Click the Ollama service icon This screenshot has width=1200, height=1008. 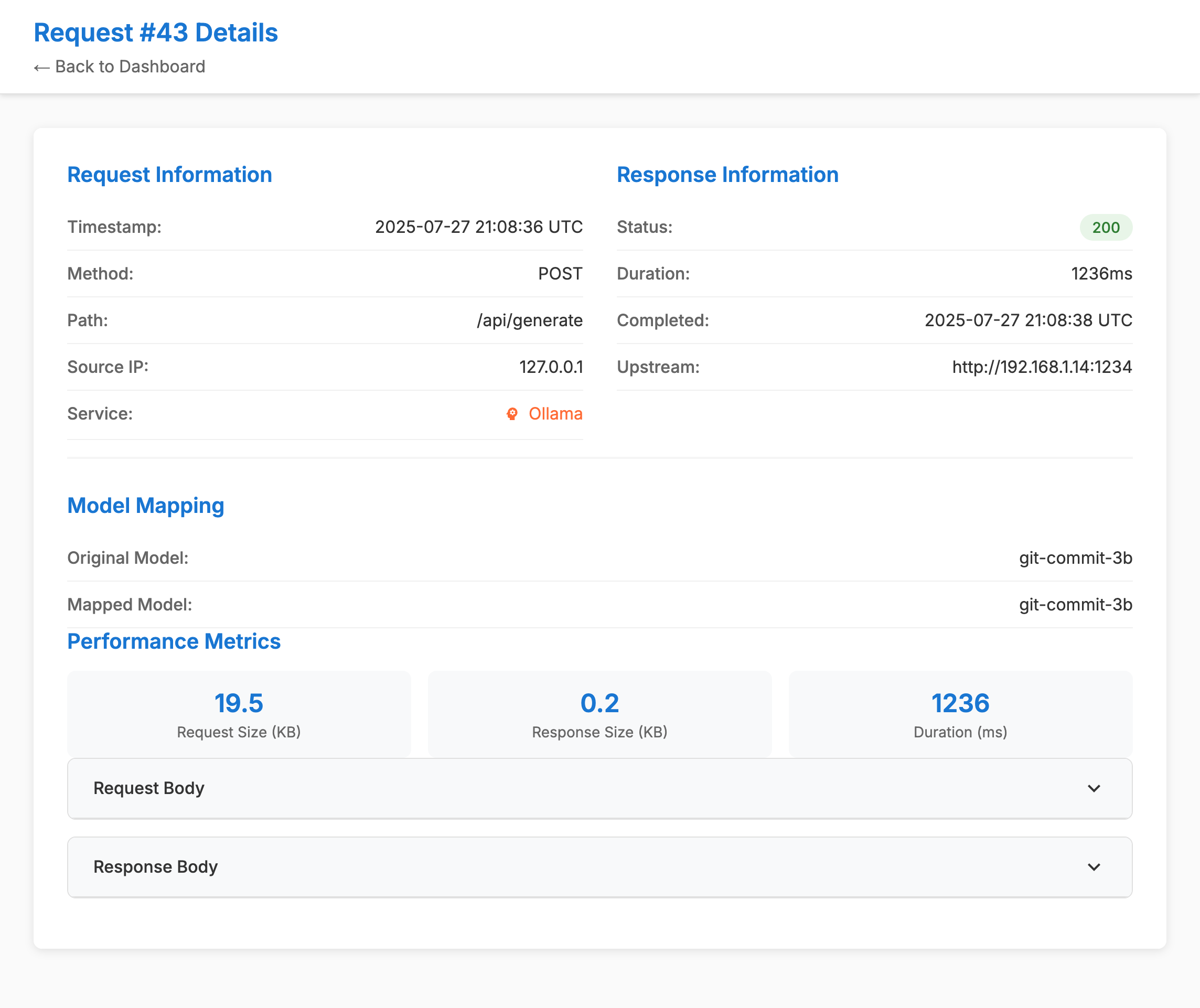tap(512, 414)
